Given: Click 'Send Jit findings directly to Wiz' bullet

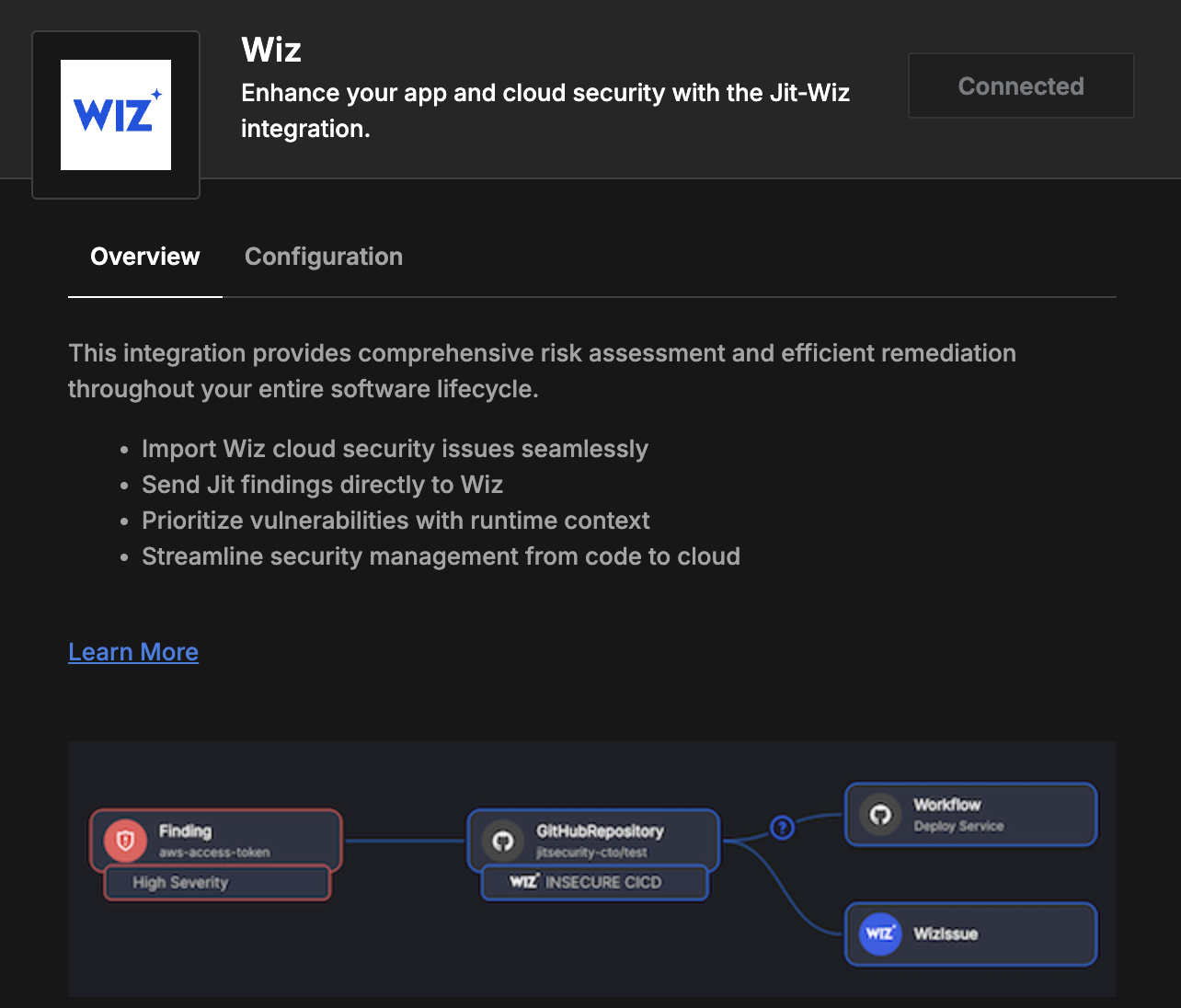Looking at the screenshot, I should (322, 485).
